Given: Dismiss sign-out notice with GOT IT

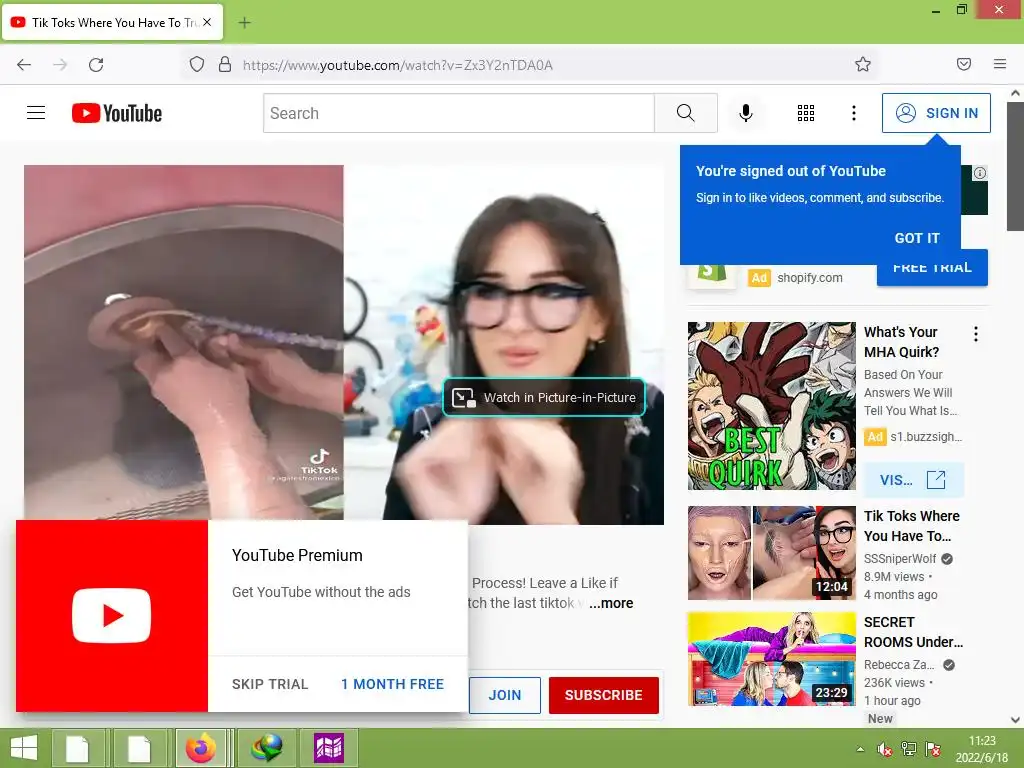Looking at the screenshot, I should pyautogui.click(x=917, y=238).
